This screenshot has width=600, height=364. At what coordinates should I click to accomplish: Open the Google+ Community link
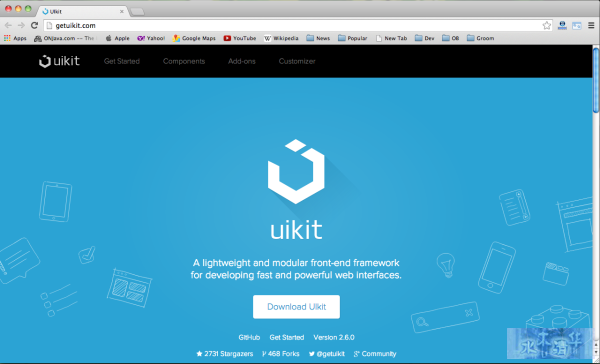(375, 354)
